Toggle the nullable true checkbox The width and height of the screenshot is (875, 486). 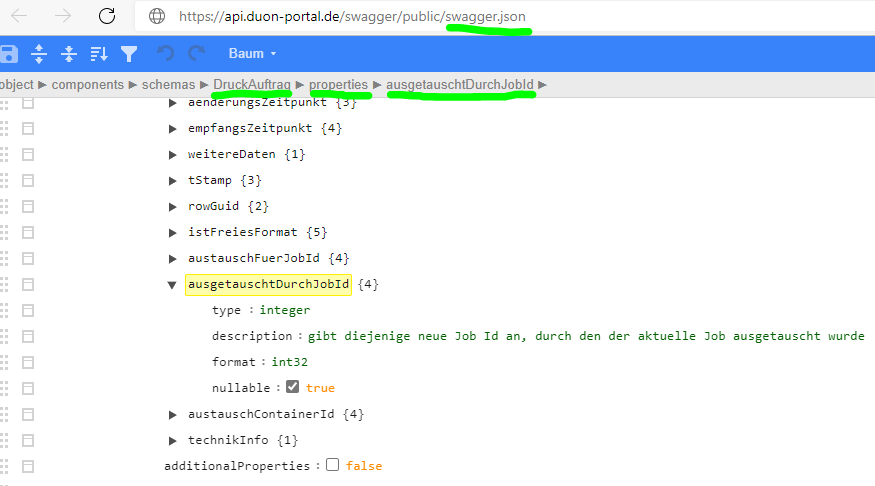point(292,387)
